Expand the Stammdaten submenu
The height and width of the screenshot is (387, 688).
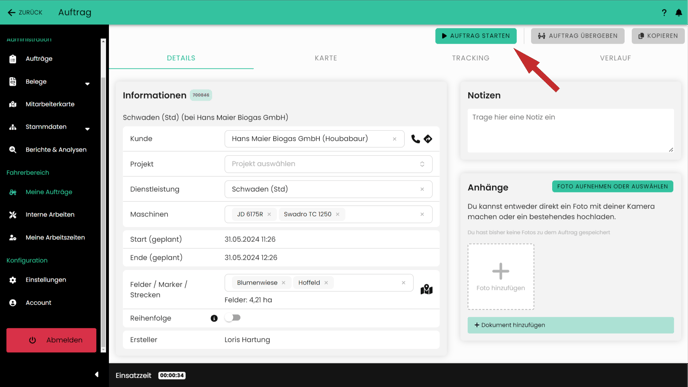pos(87,129)
